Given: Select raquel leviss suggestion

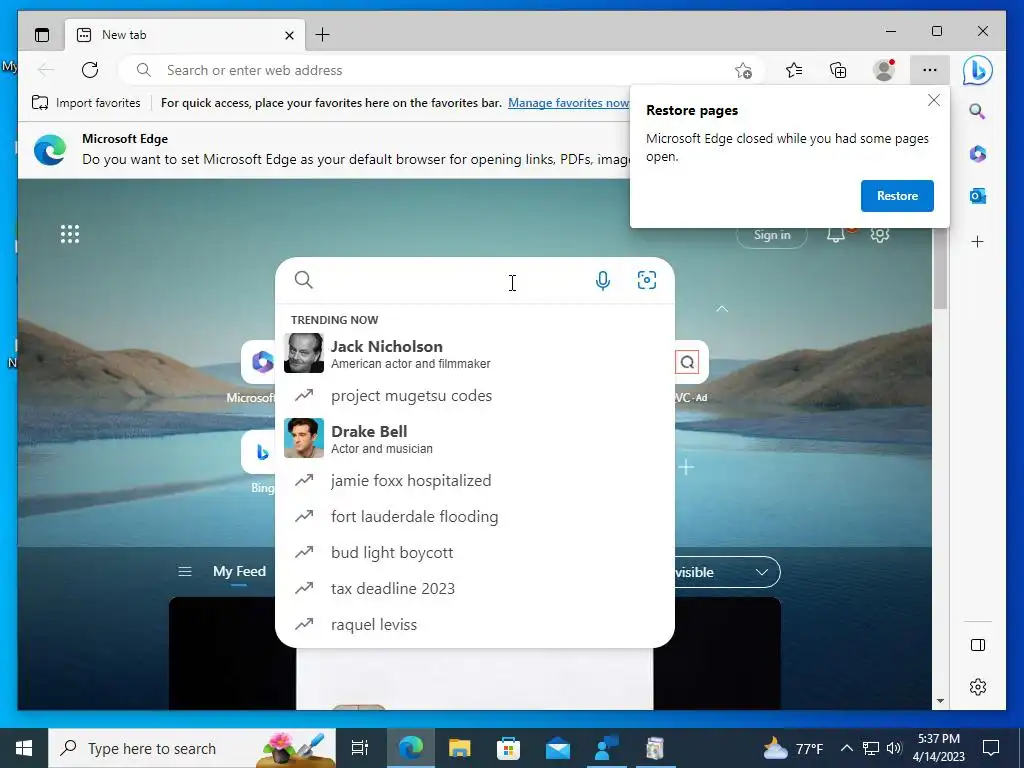Looking at the screenshot, I should pos(475,624).
